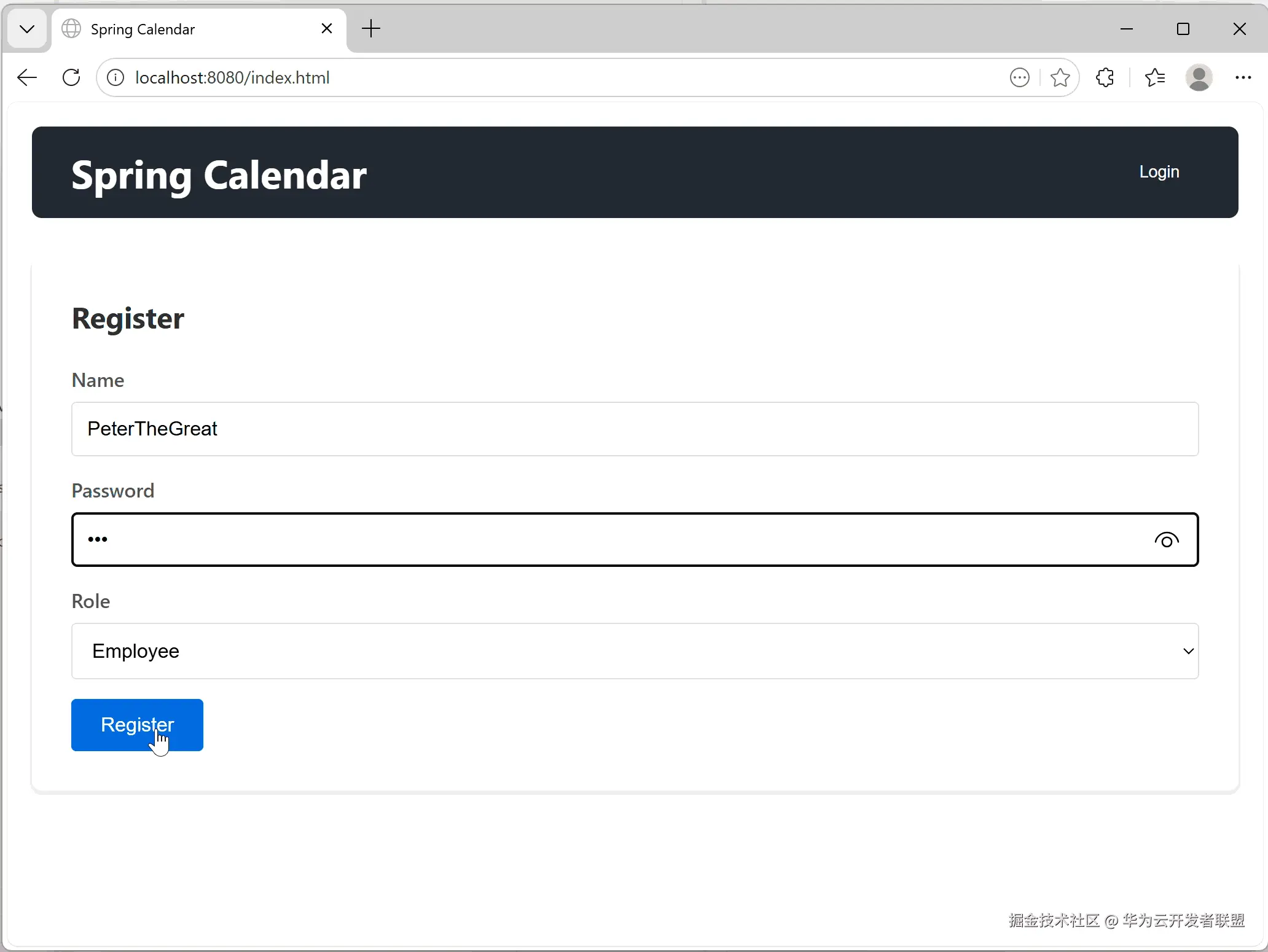This screenshot has width=1268, height=952.
Task: Open a new browser tab
Action: point(371,29)
